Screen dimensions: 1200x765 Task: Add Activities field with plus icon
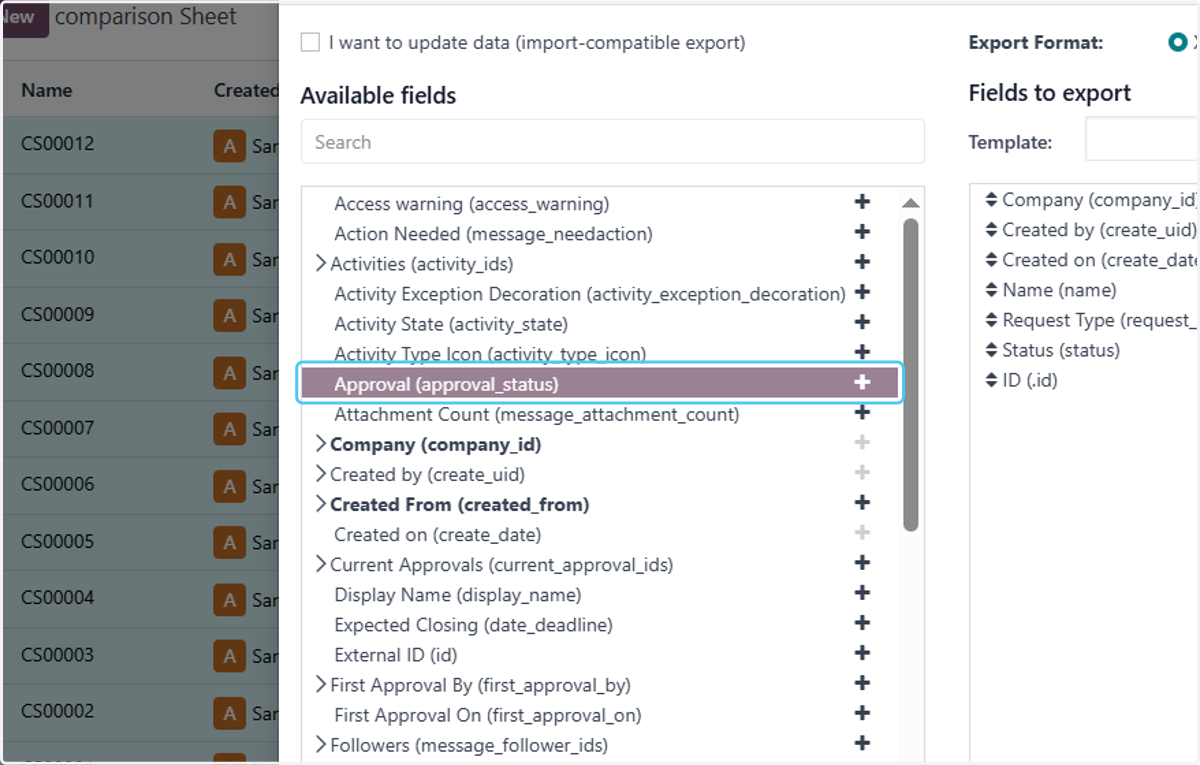click(x=862, y=262)
